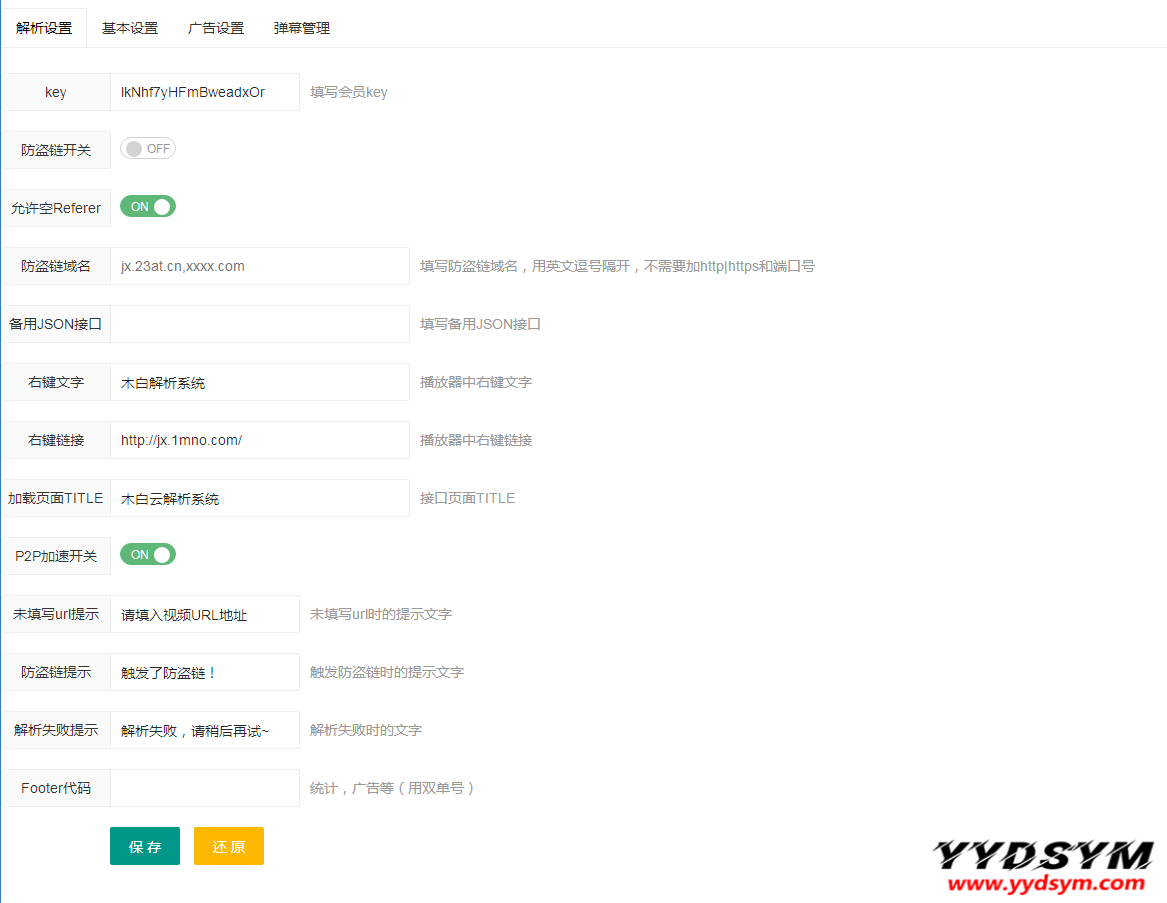
Task: Disable the 允许空Referer toggle
Action: pos(148,207)
